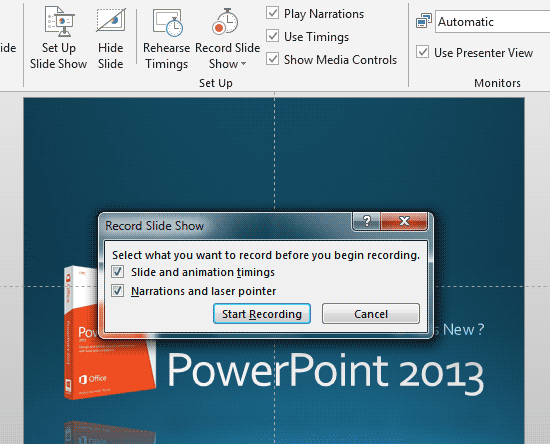Open the Automatic monitor combo box
550x444 pixels.
pyautogui.click(x=492, y=22)
